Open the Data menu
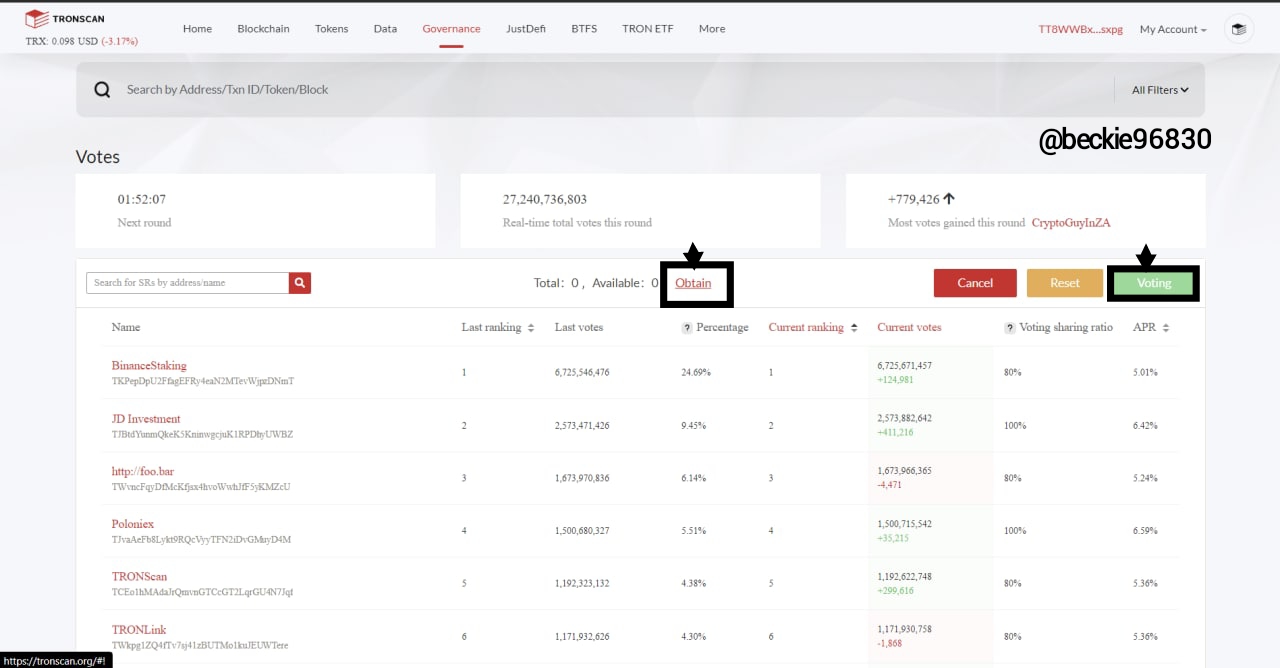Image resolution: width=1280 pixels, height=668 pixels. click(385, 29)
